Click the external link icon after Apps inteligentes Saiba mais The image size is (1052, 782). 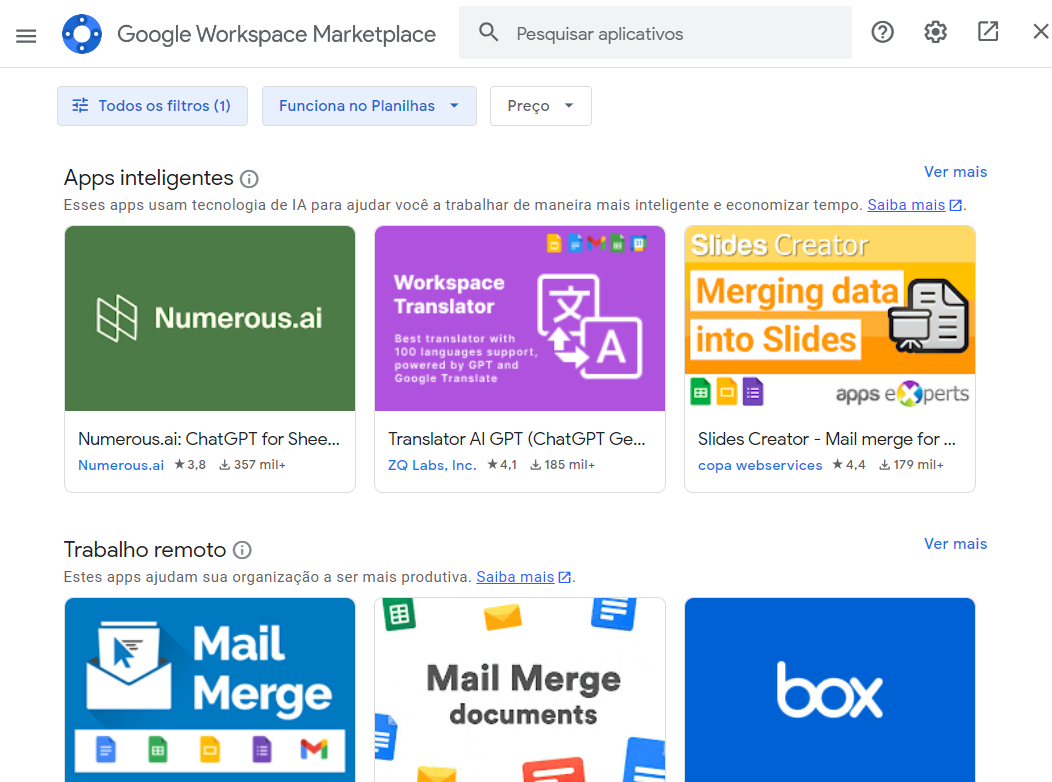click(955, 205)
